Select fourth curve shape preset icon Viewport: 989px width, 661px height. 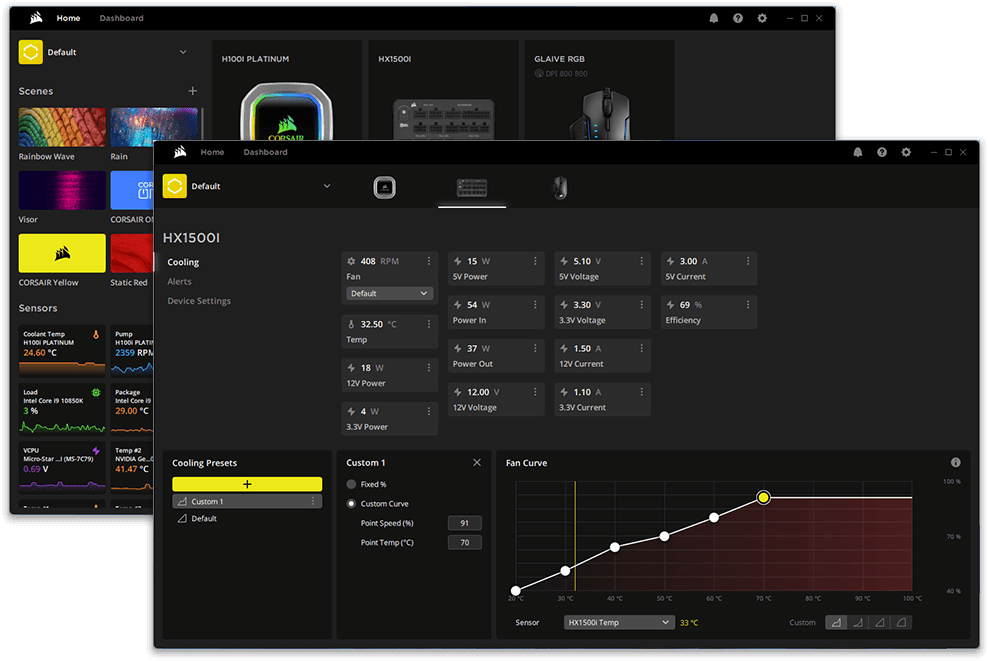901,623
